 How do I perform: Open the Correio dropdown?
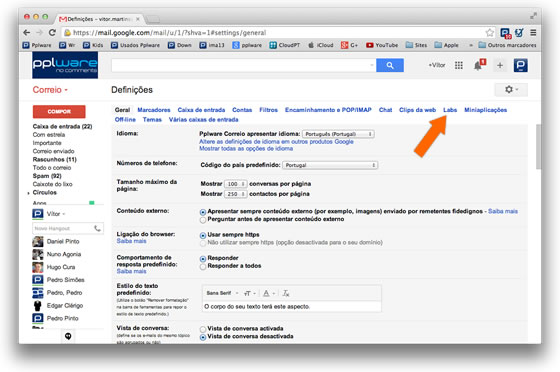click(x=50, y=90)
